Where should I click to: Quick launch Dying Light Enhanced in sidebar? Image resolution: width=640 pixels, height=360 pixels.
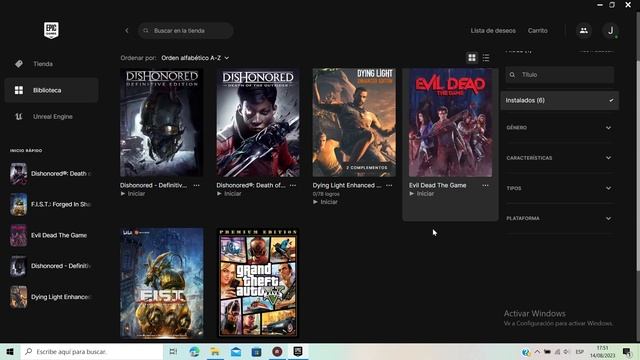(51, 297)
